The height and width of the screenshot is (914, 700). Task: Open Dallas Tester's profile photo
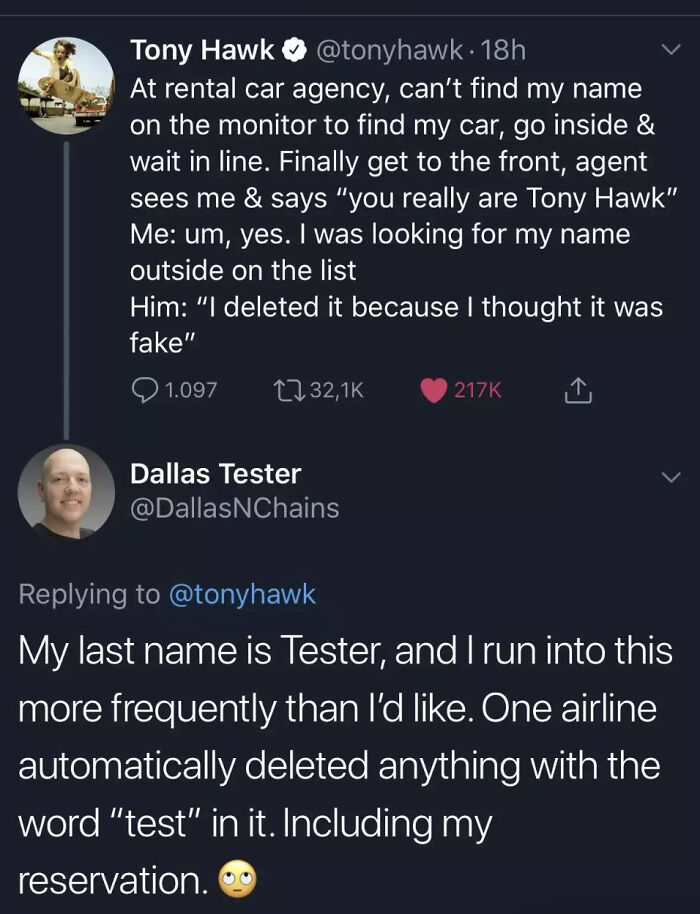pyautogui.click(x=66, y=491)
